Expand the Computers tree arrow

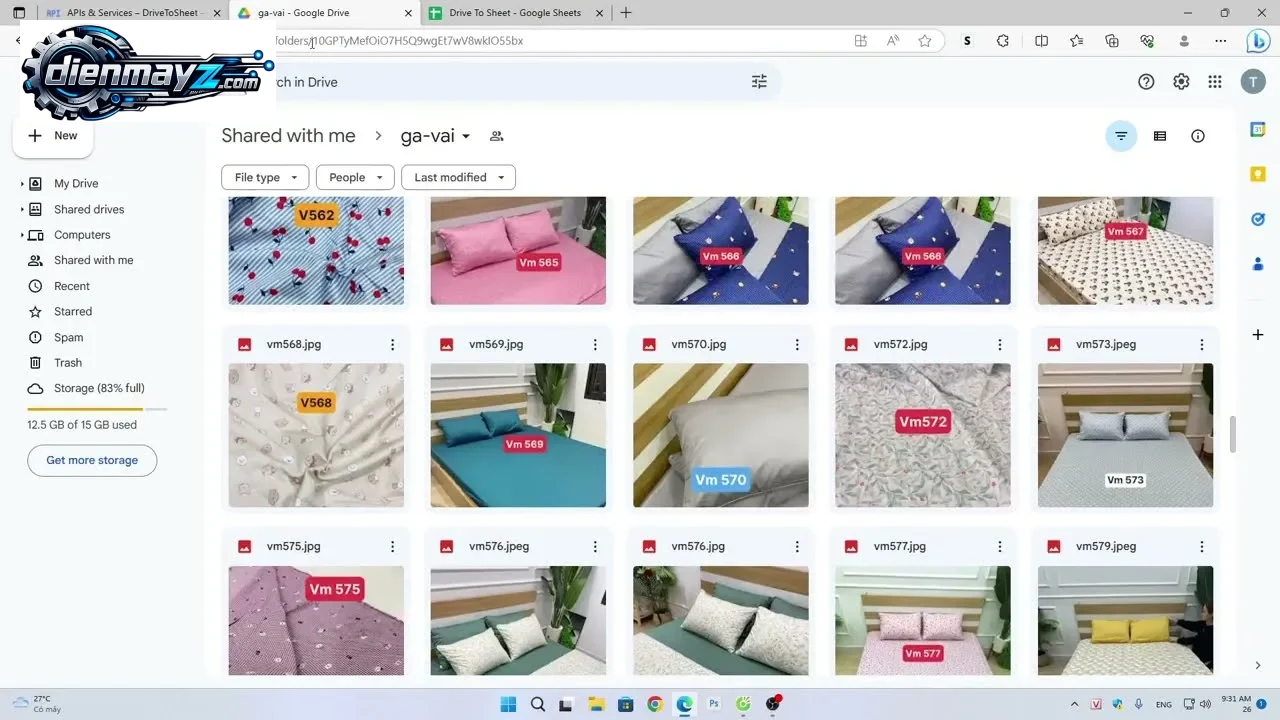(x=22, y=235)
